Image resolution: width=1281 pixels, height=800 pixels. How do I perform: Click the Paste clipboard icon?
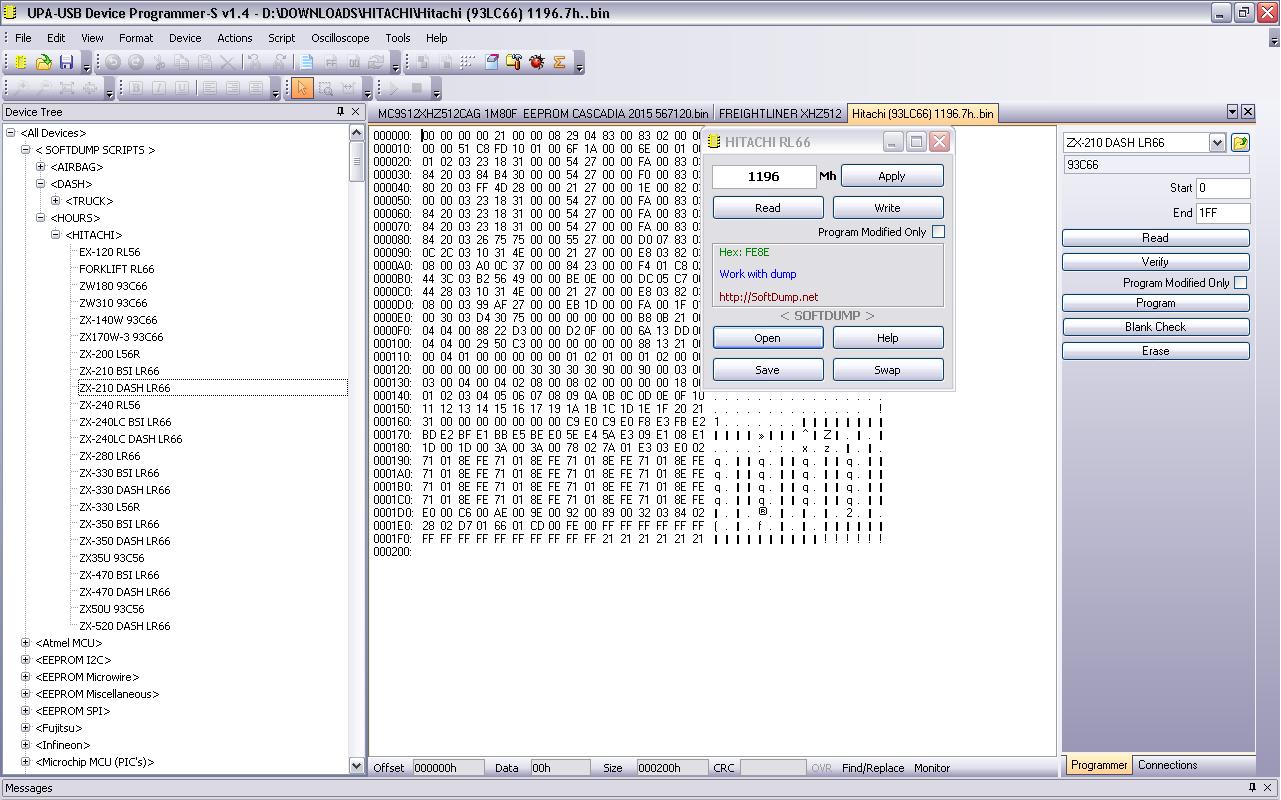click(x=205, y=62)
